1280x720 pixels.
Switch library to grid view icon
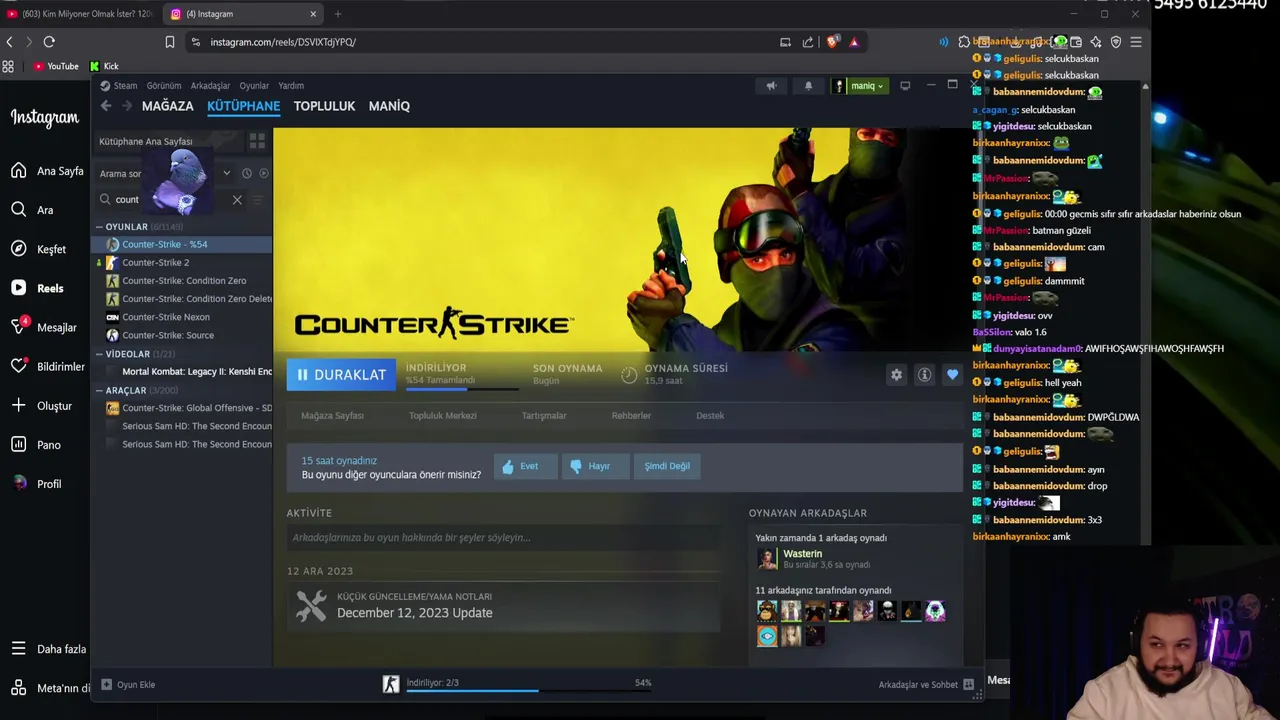[x=257, y=141]
